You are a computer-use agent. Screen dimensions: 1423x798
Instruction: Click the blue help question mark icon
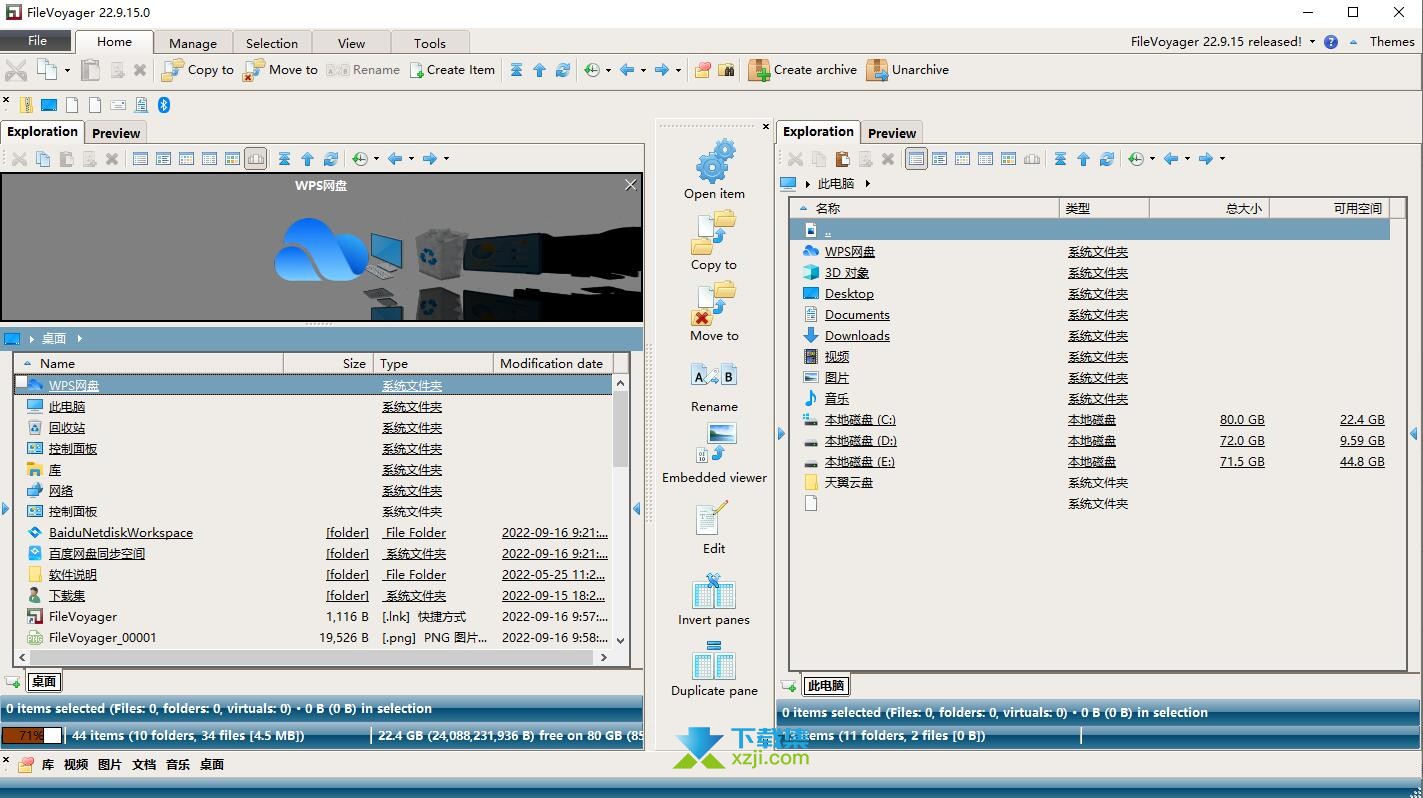[x=1331, y=42]
